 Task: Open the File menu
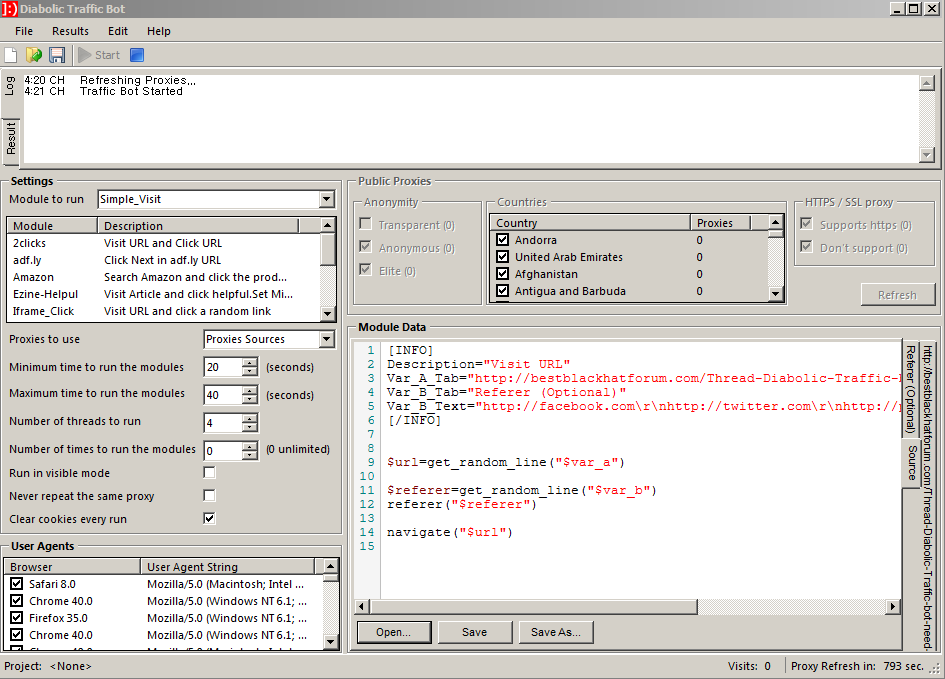pos(24,31)
